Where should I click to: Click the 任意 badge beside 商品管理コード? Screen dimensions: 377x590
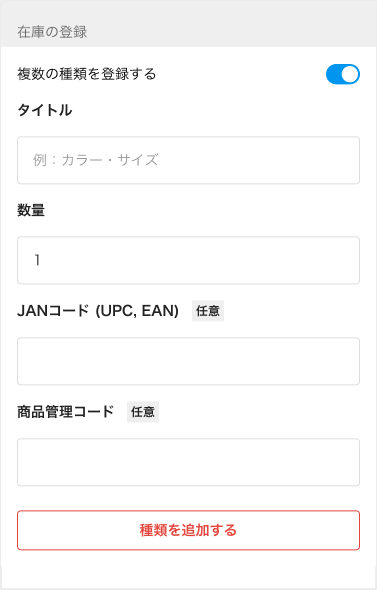[x=143, y=412]
